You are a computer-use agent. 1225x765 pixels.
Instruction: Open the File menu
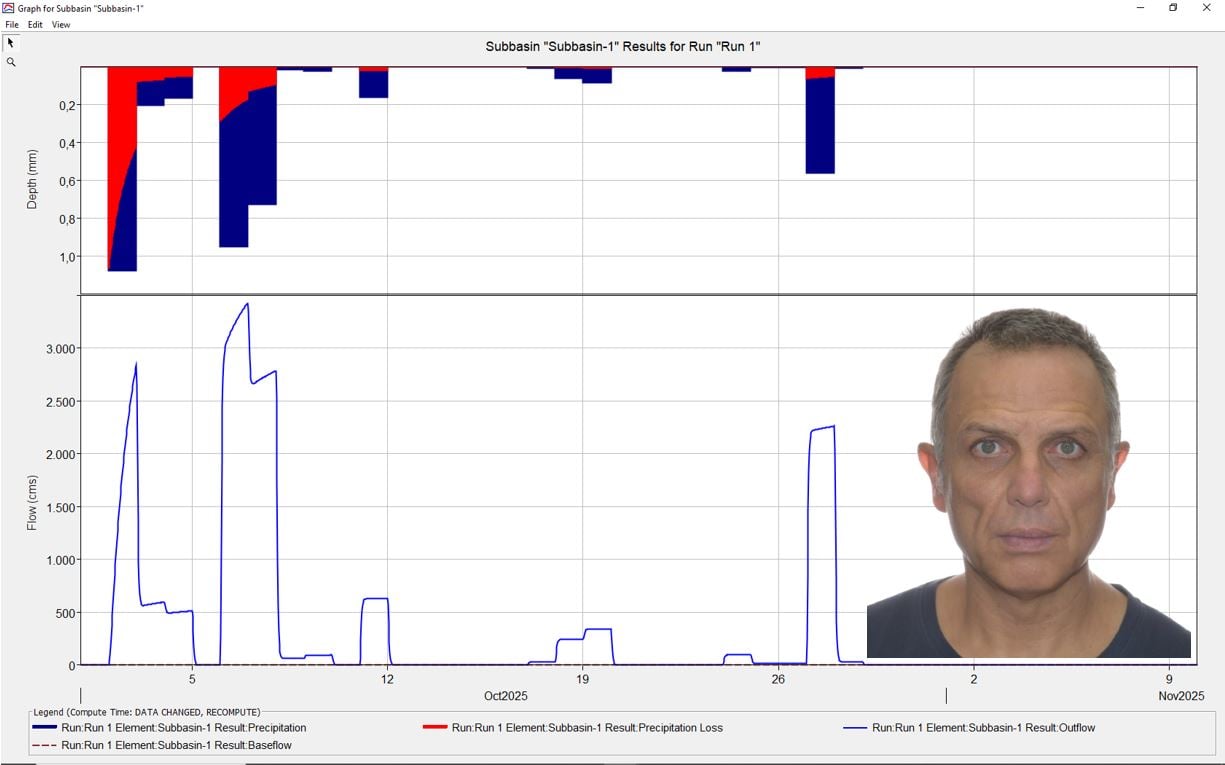12,25
